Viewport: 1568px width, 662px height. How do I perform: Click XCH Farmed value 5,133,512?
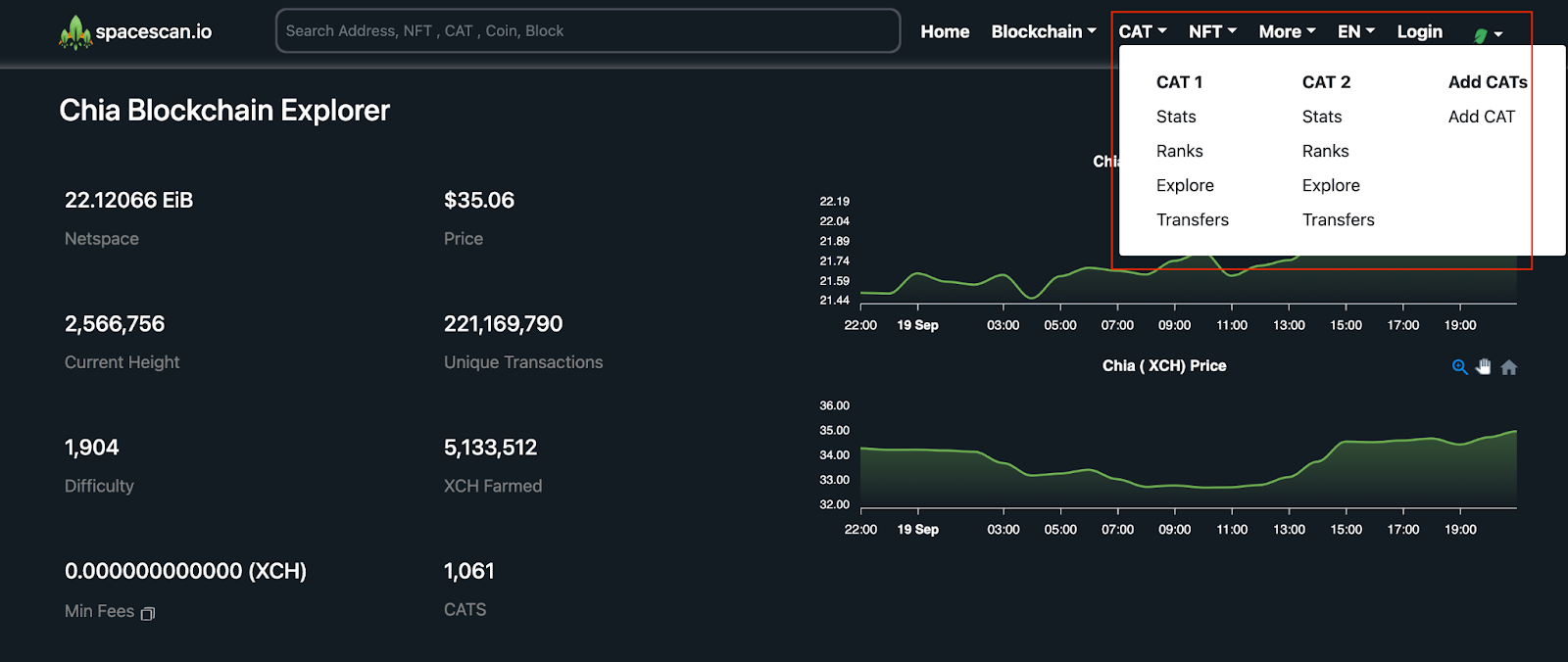491,448
